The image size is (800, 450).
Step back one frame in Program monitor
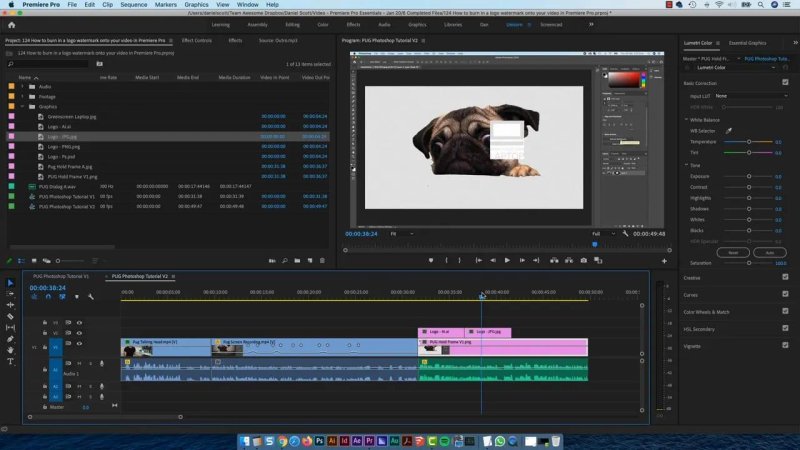pyautogui.click(x=493, y=260)
